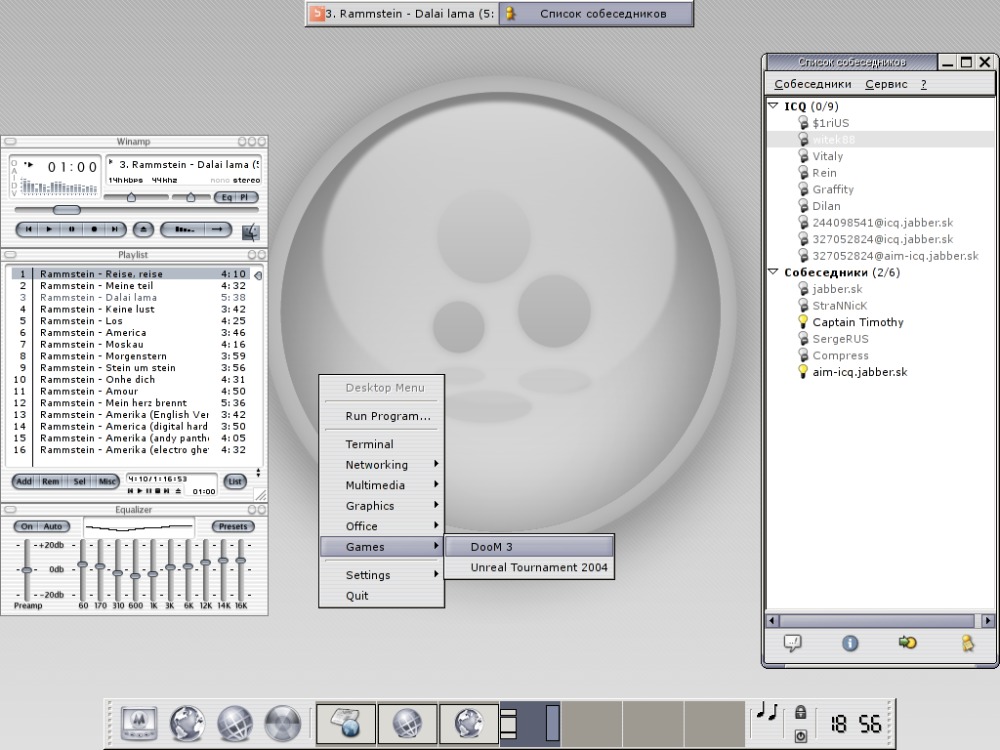Click Quit in Desktop Menu
This screenshot has height=750, width=1000.
click(381, 596)
